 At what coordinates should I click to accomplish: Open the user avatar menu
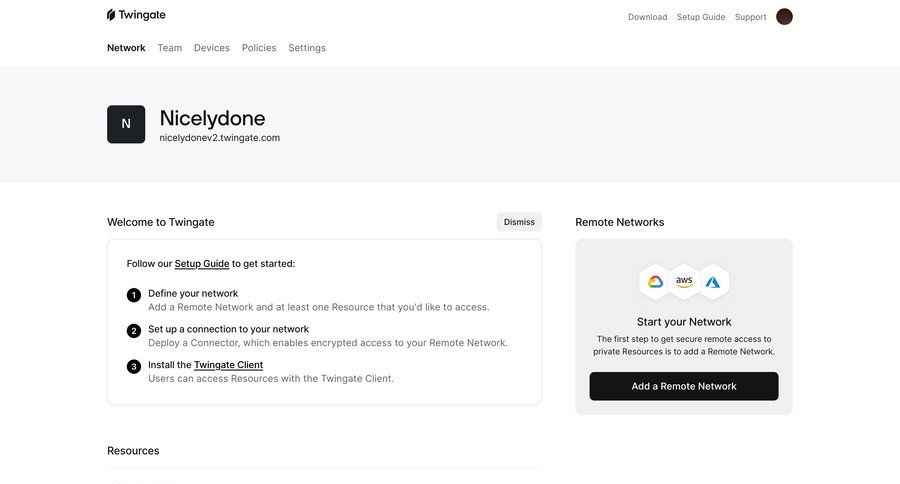[x=784, y=17]
